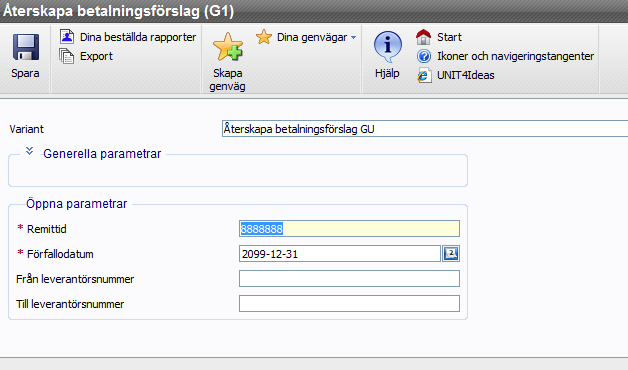The width and height of the screenshot is (628, 370).
Task: Click the UNIT4Ideas link text
Action: pyautogui.click(x=466, y=75)
